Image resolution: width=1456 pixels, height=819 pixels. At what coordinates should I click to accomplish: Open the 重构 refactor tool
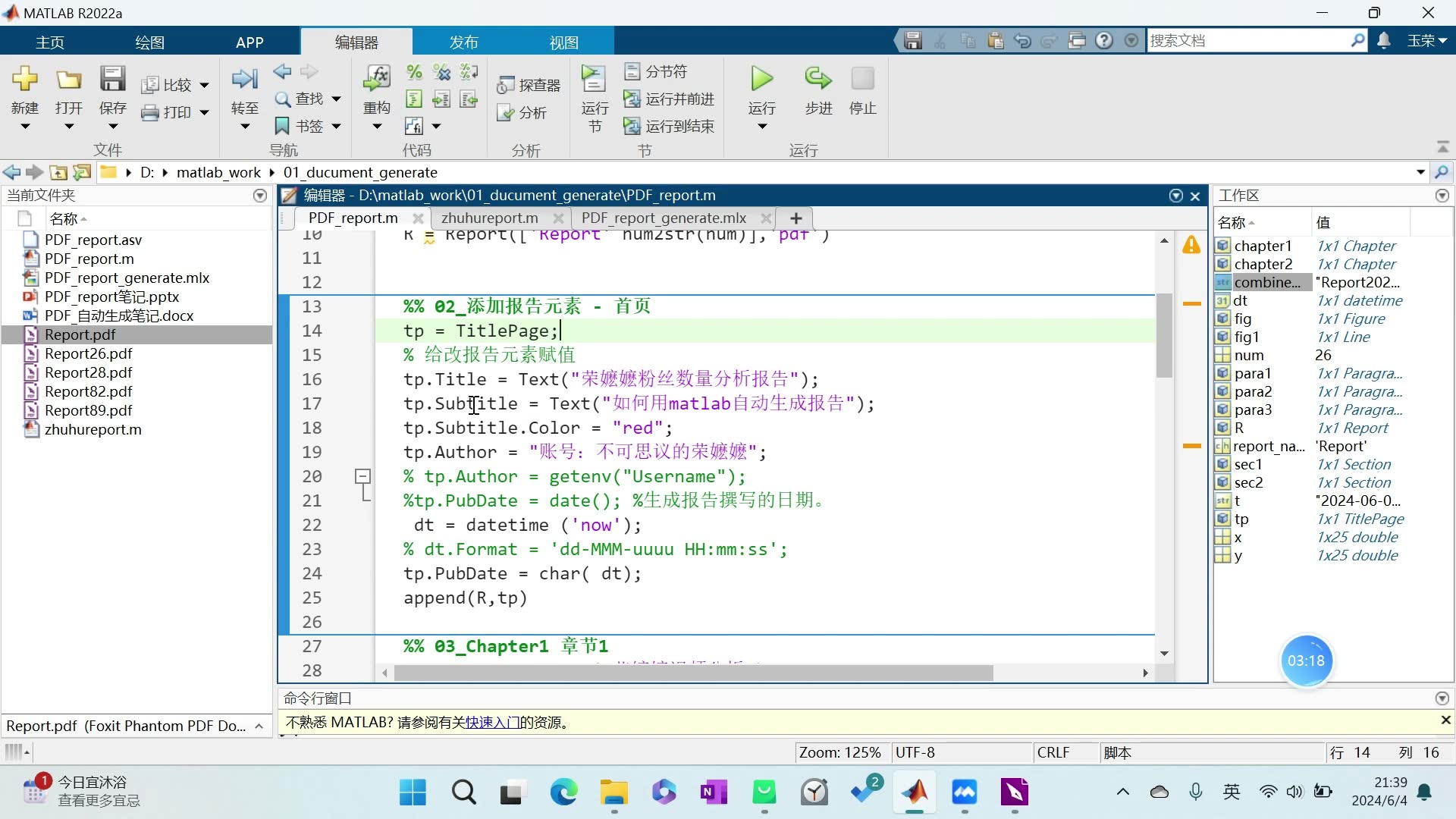pyautogui.click(x=377, y=80)
